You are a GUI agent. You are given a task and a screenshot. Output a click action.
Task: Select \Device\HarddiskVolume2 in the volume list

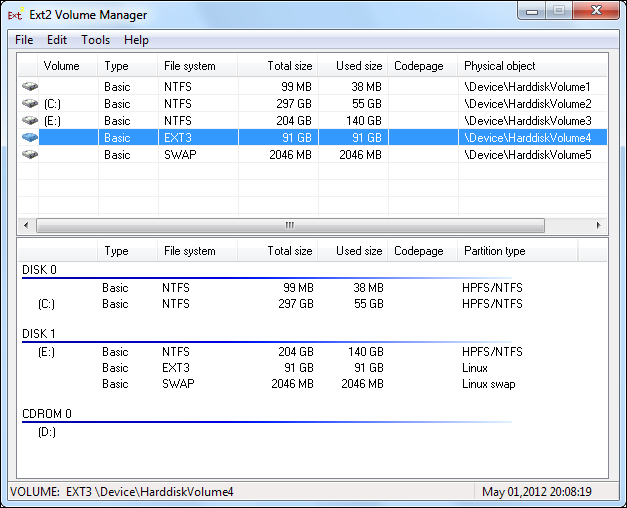(x=527, y=104)
